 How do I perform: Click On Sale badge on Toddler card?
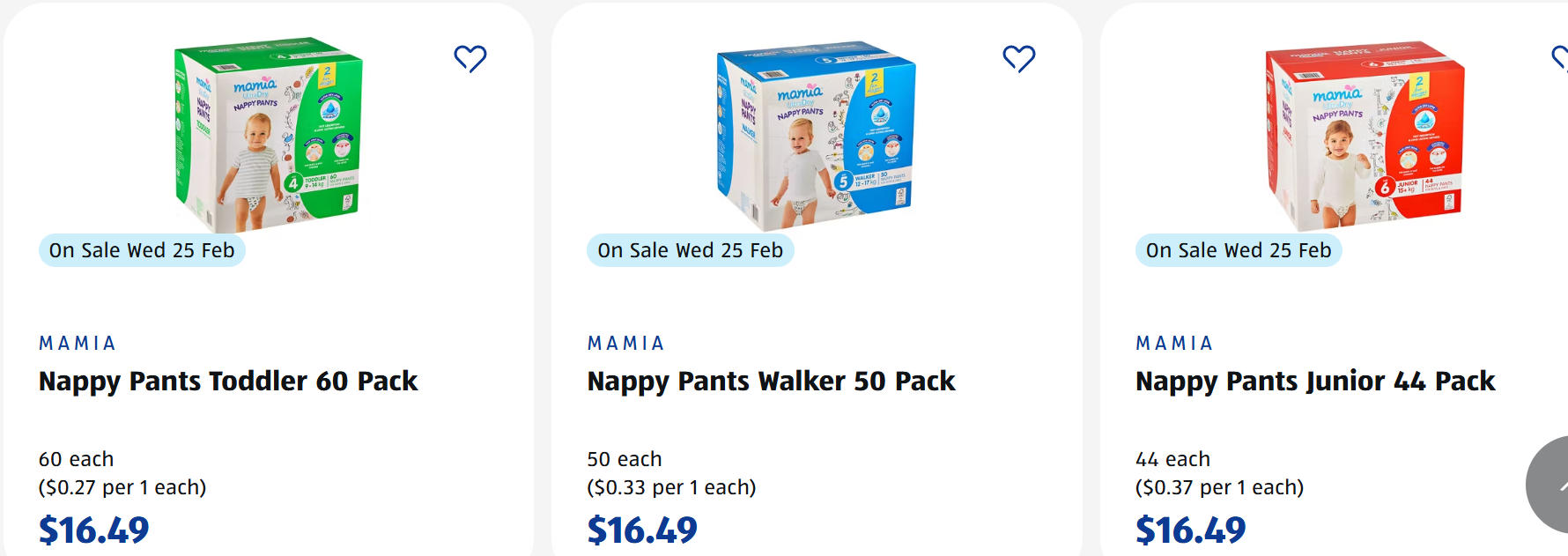click(x=142, y=250)
